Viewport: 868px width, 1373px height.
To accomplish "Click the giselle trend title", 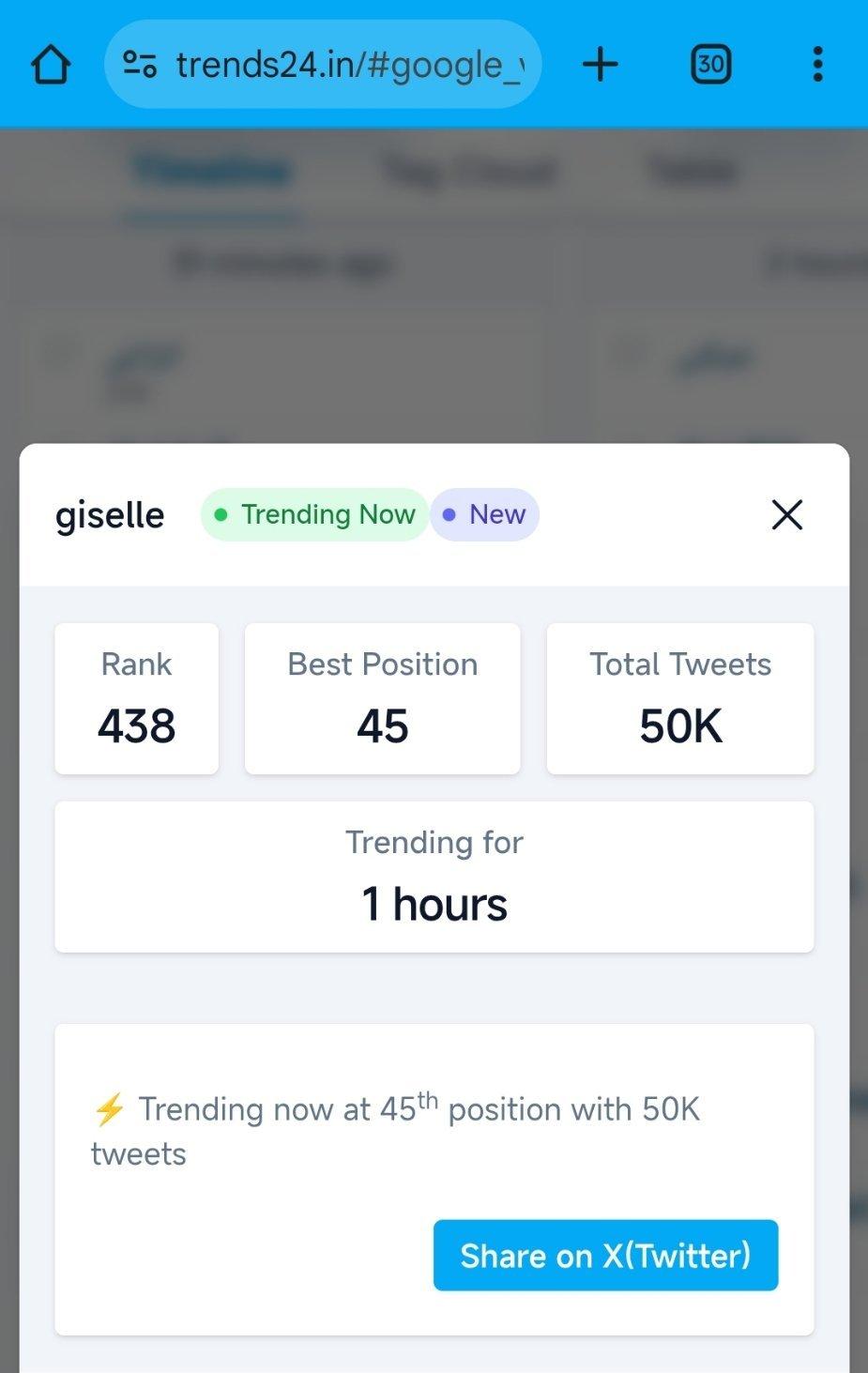I will tap(110, 515).
